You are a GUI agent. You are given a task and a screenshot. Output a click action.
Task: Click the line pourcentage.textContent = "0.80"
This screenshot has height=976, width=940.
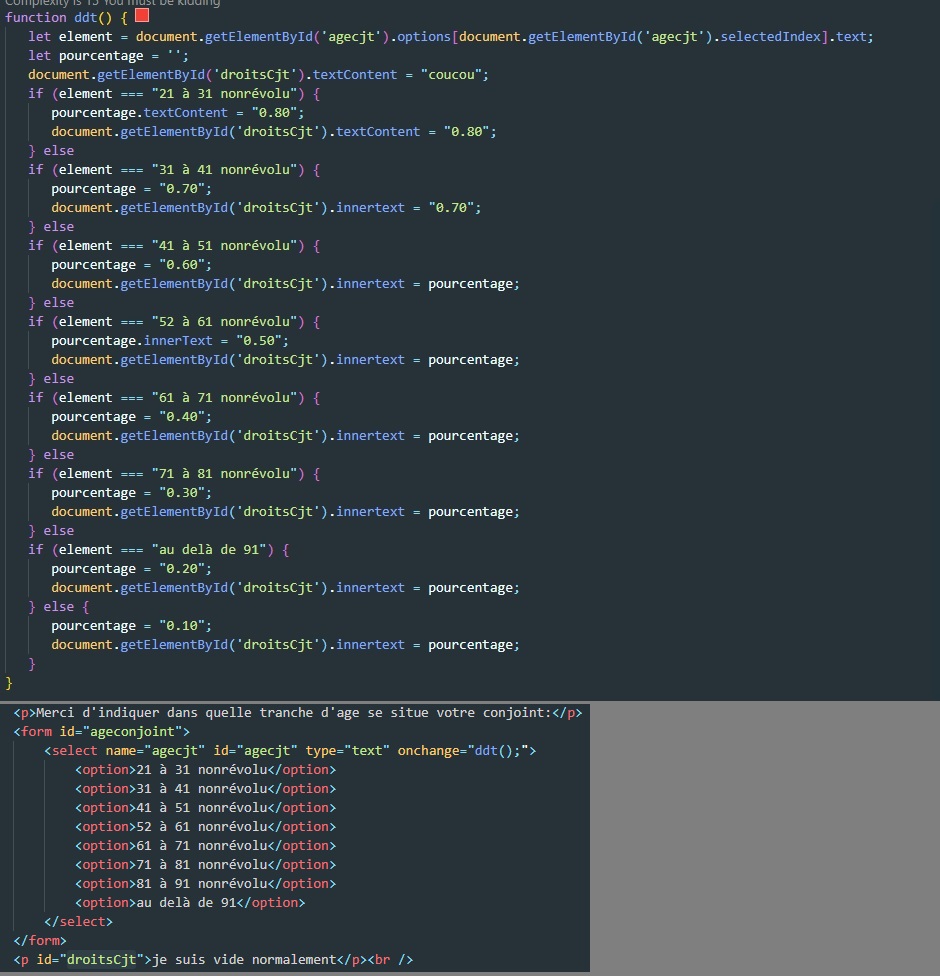point(177,113)
